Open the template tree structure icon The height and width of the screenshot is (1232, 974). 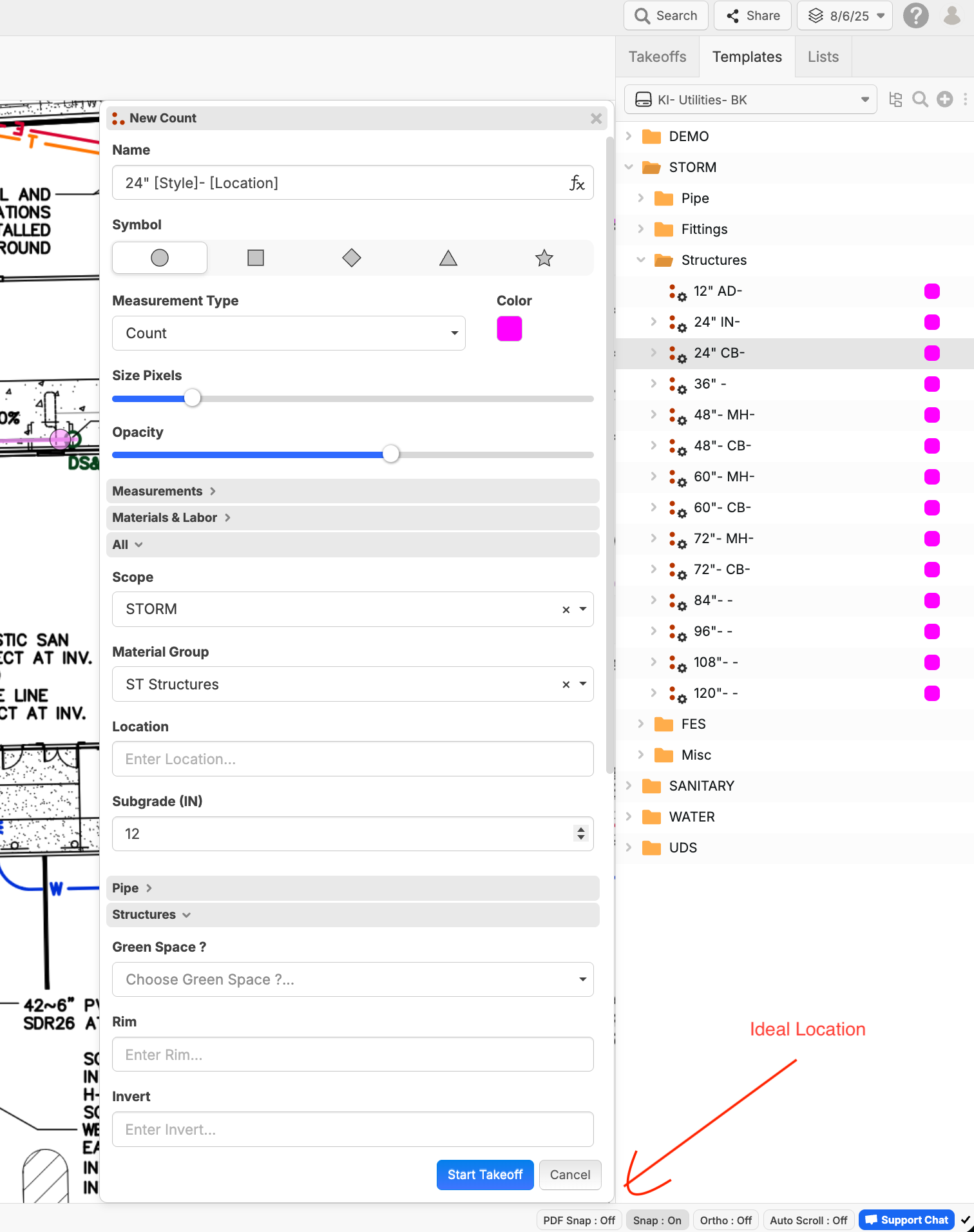tap(895, 99)
